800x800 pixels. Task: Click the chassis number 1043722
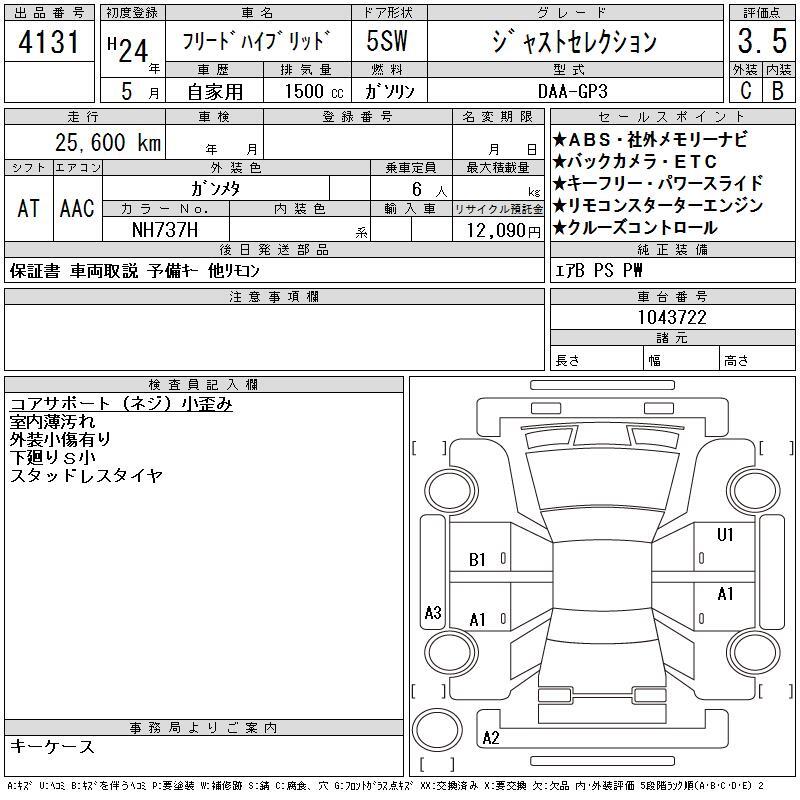672,317
